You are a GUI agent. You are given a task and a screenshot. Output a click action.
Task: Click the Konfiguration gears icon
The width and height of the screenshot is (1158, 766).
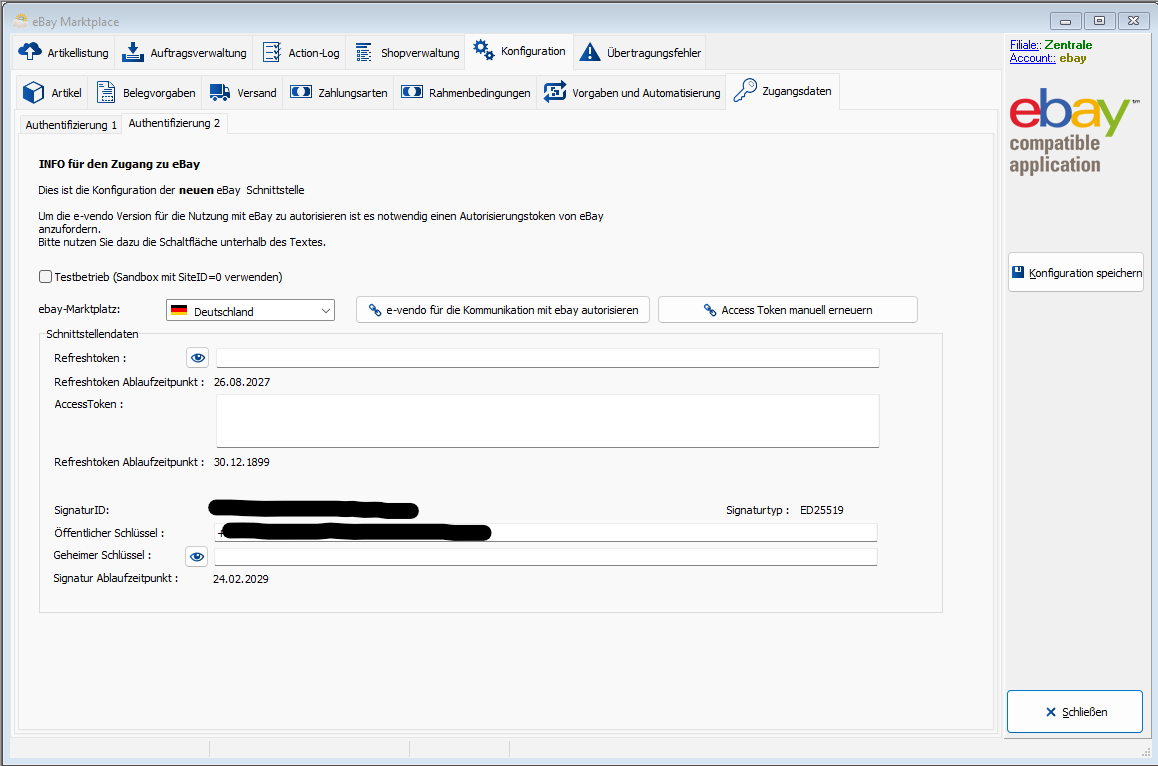(484, 50)
